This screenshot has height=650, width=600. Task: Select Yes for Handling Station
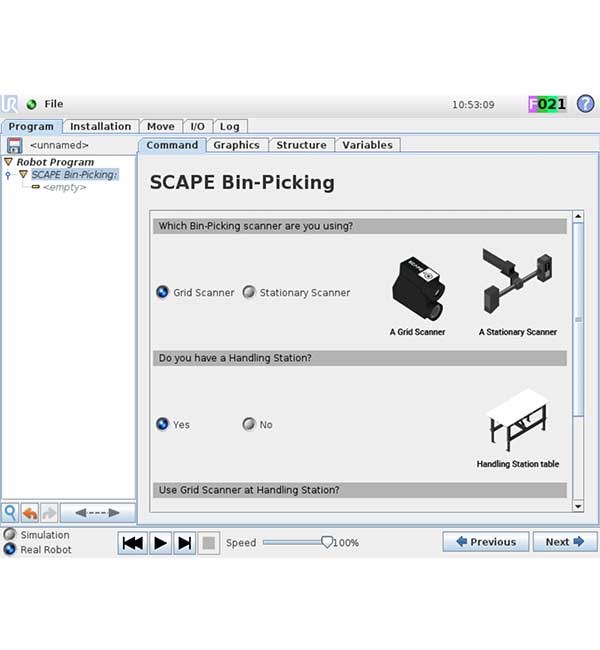click(163, 424)
